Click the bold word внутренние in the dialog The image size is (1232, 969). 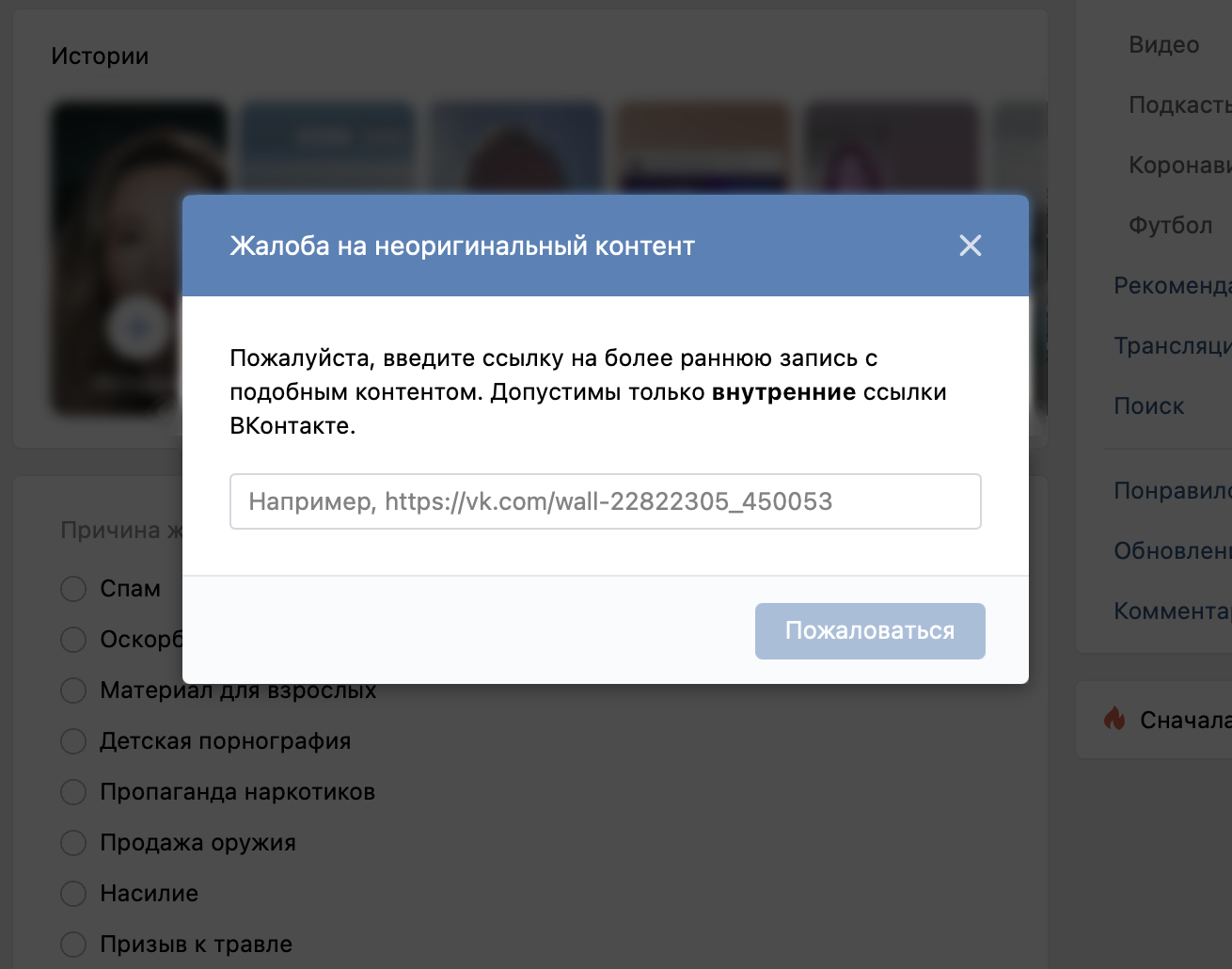pos(783,392)
